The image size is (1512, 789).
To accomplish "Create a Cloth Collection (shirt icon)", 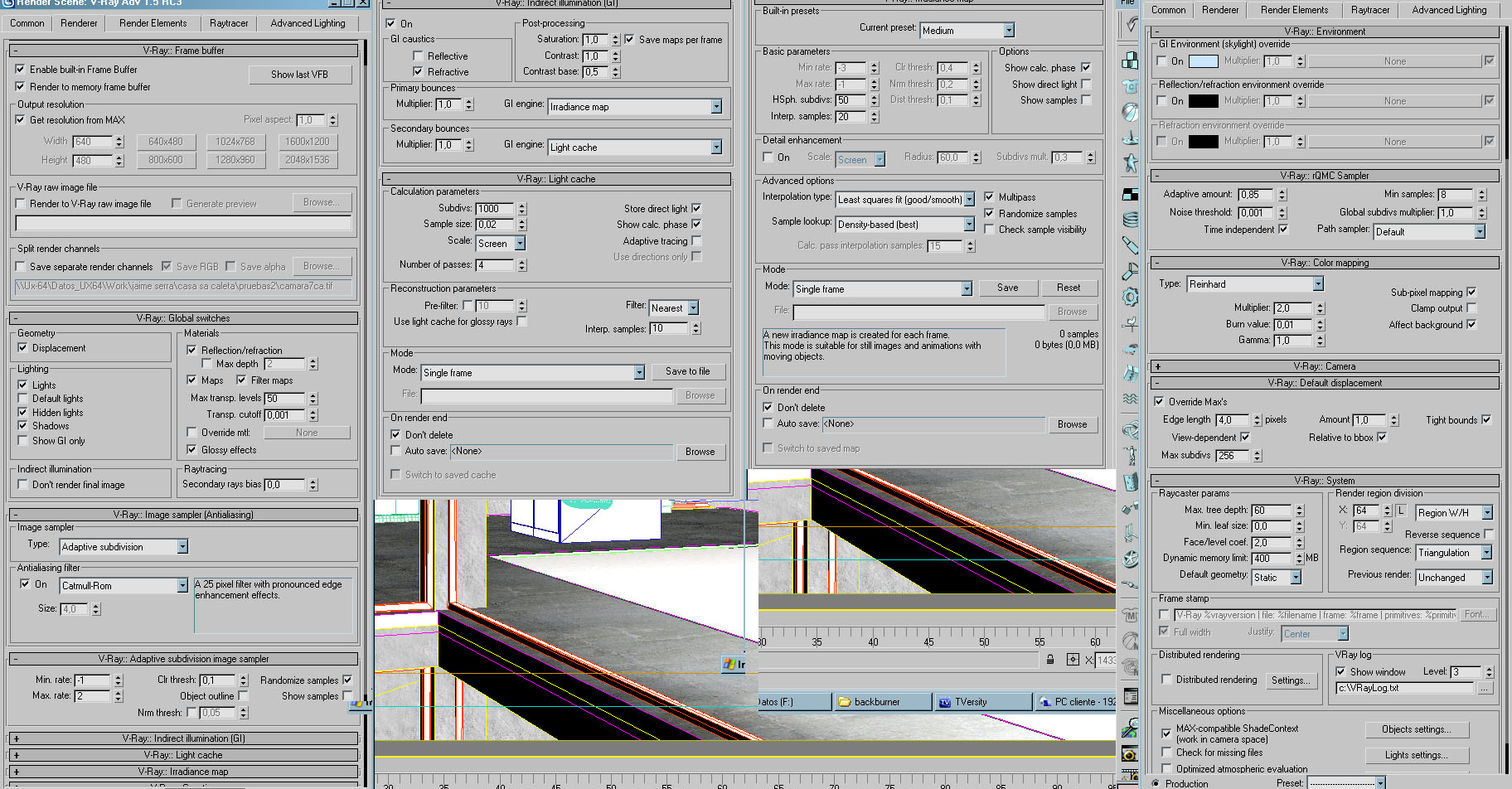I will (x=1130, y=86).
